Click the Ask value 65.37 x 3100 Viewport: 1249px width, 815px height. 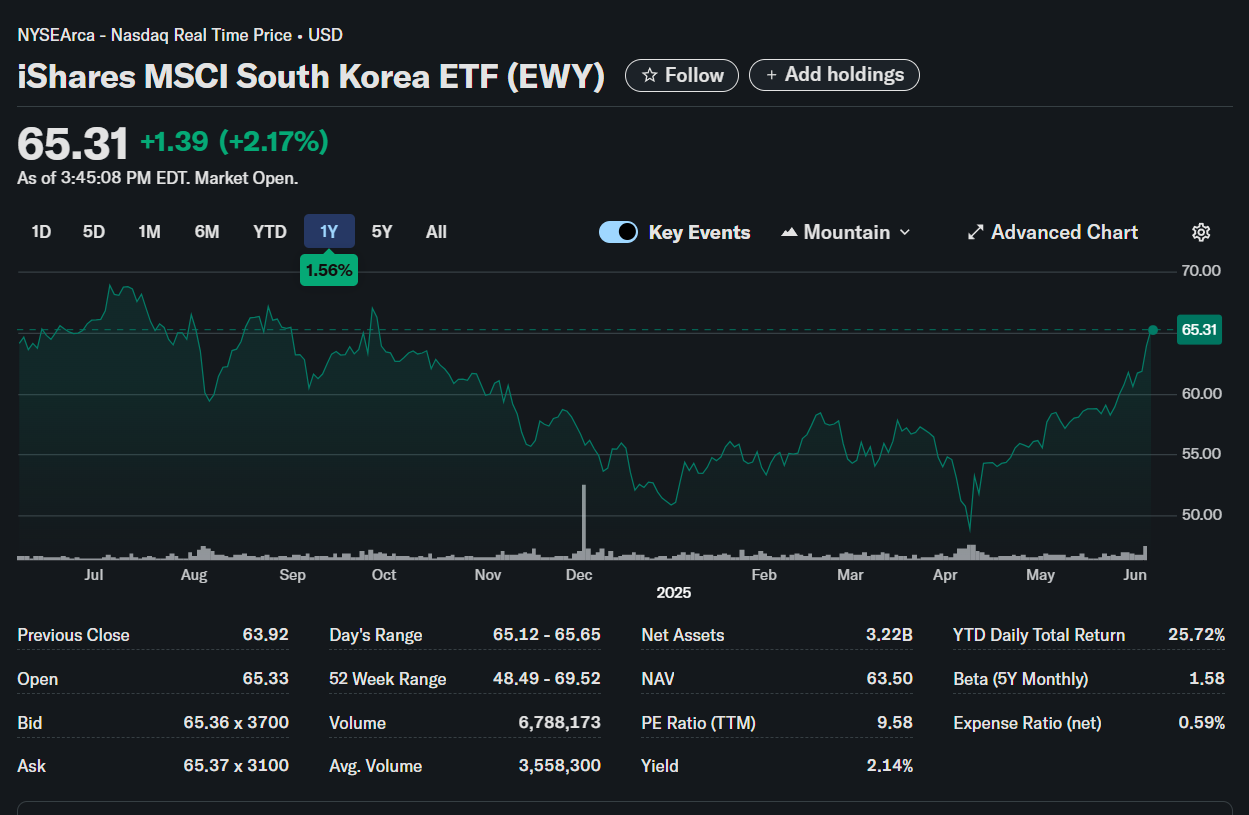(x=236, y=766)
